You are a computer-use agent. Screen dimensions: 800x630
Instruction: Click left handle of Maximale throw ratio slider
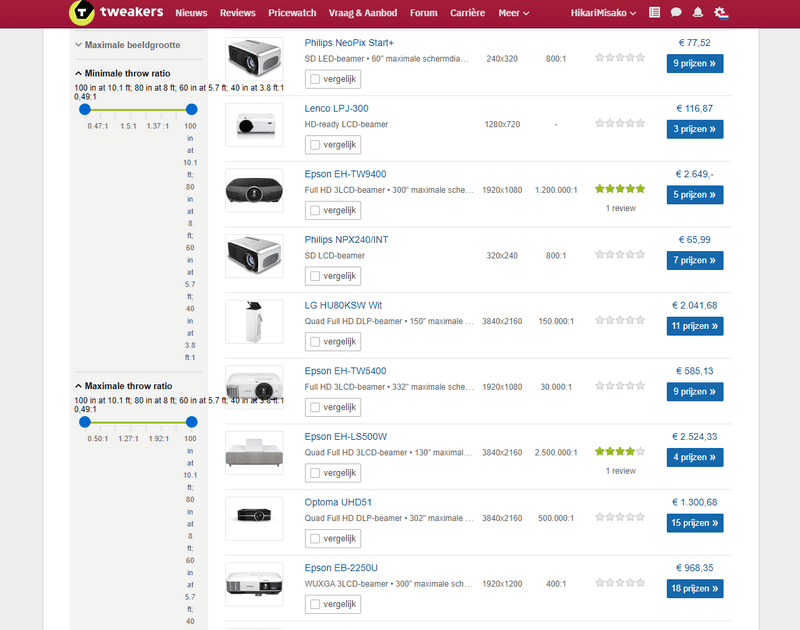[x=85, y=422]
